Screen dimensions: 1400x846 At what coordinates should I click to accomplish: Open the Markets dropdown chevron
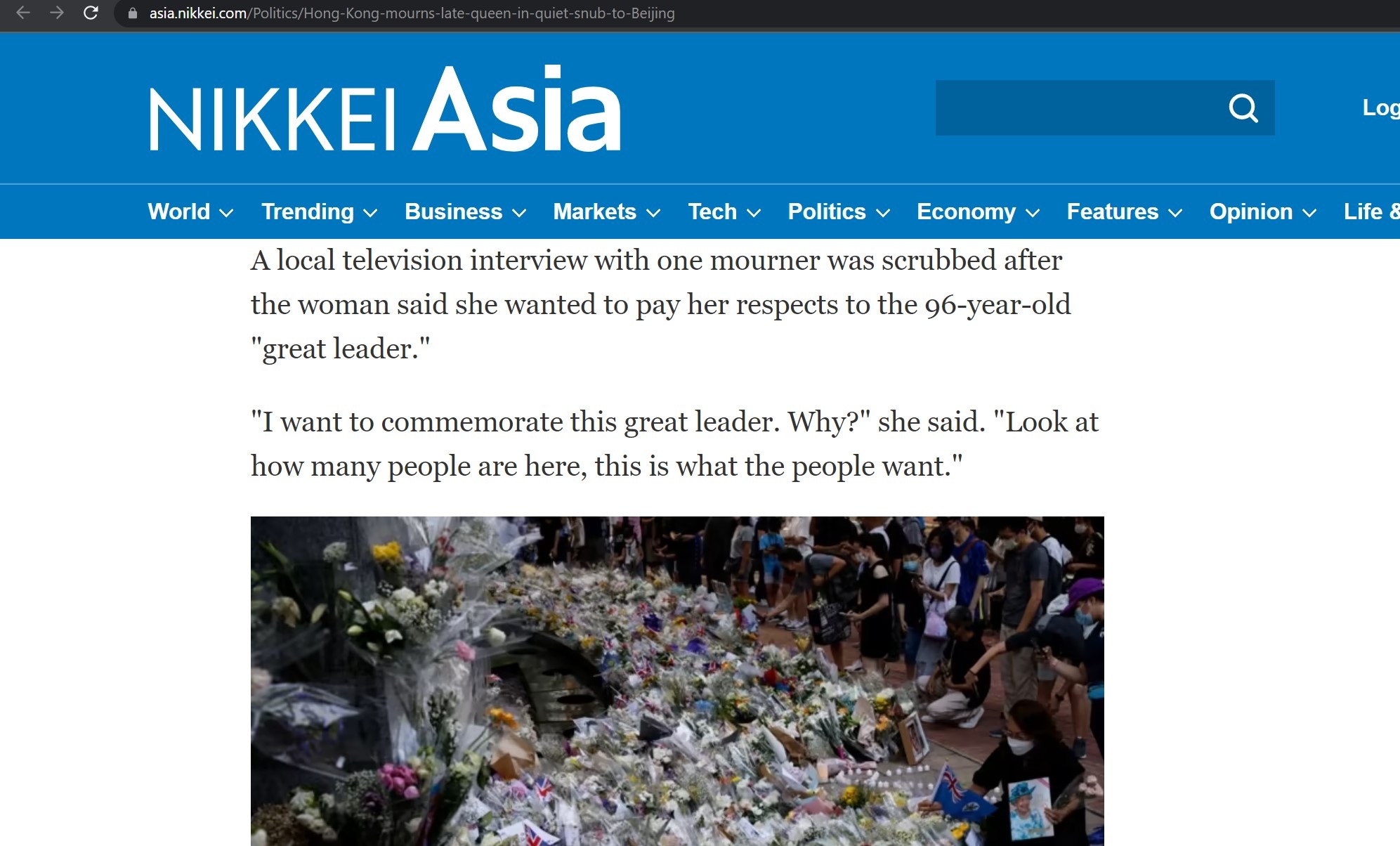click(653, 213)
